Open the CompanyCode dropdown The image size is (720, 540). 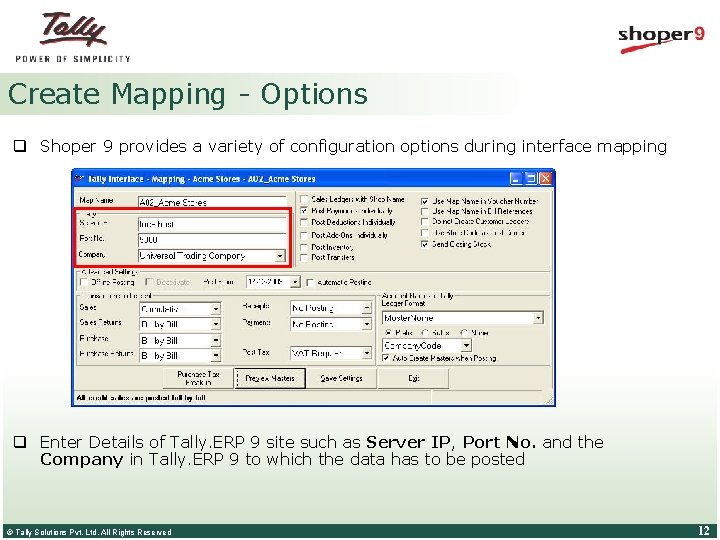coord(466,345)
